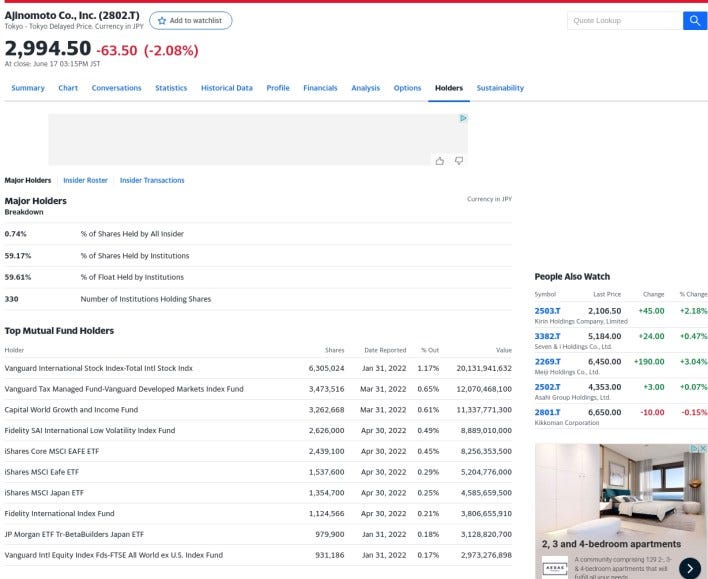Click the iShares MSCI Eafe ETF holder name

coord(42,472)
